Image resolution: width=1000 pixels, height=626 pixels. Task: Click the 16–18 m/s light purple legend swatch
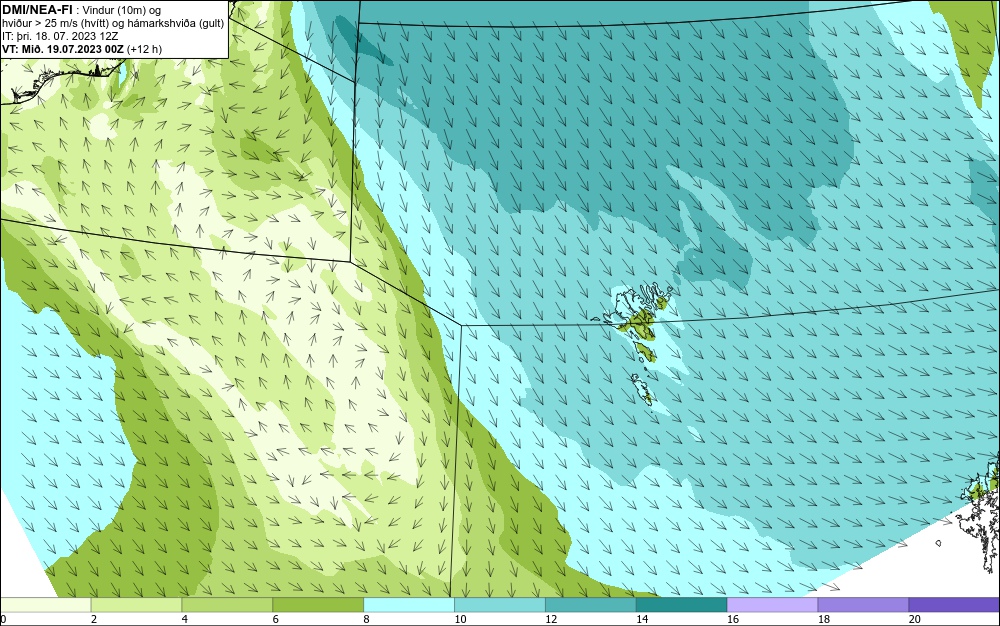click(x=772, y=604)
